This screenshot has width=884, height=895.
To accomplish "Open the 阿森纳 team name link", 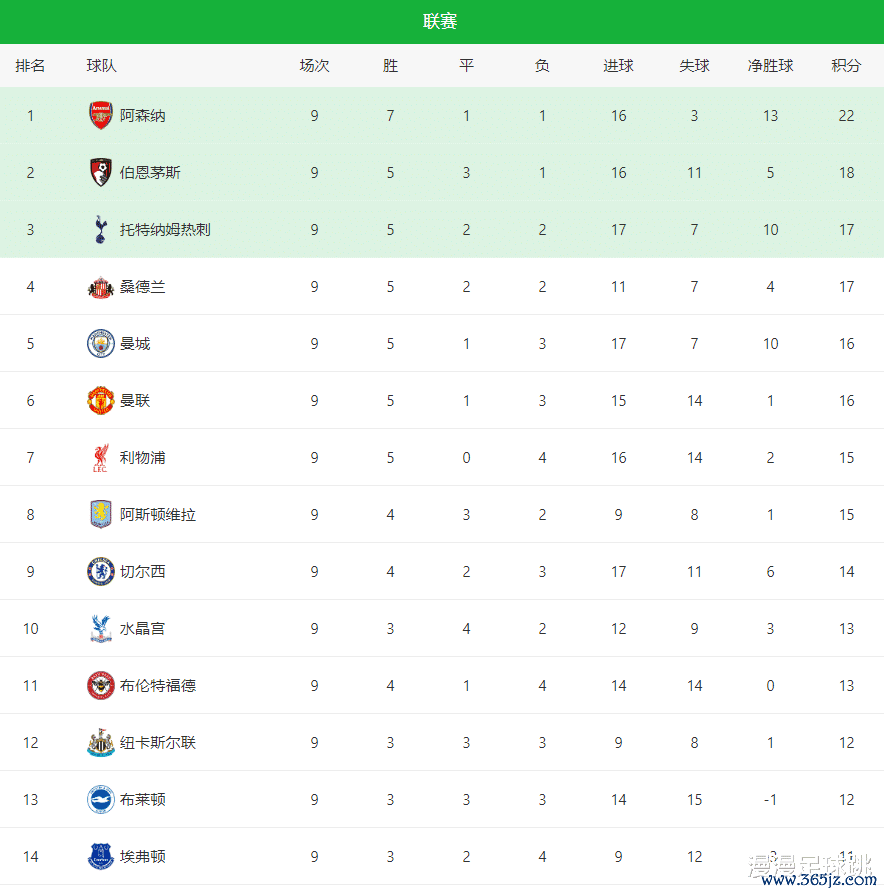I will pos(143,116).
